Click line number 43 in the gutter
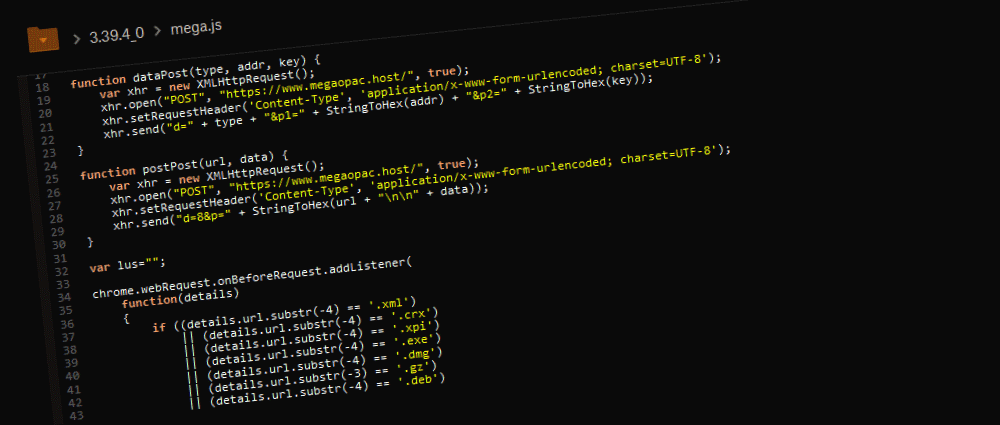 click(x=74, y=414)
